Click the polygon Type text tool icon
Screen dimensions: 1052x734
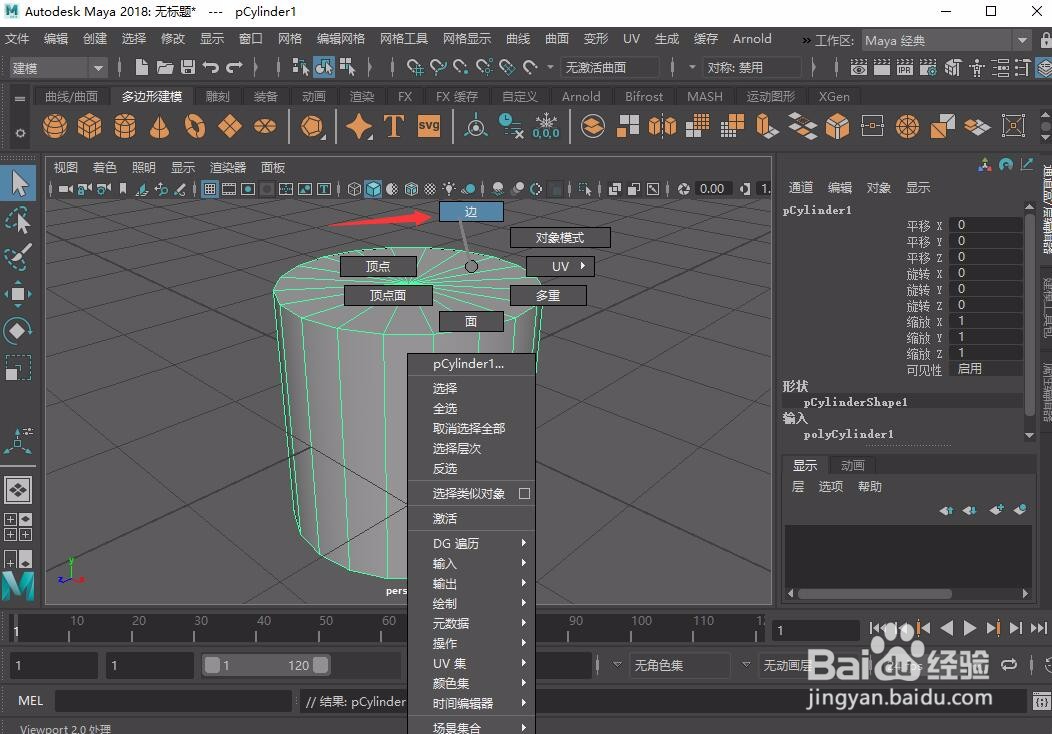click(394, 126)
